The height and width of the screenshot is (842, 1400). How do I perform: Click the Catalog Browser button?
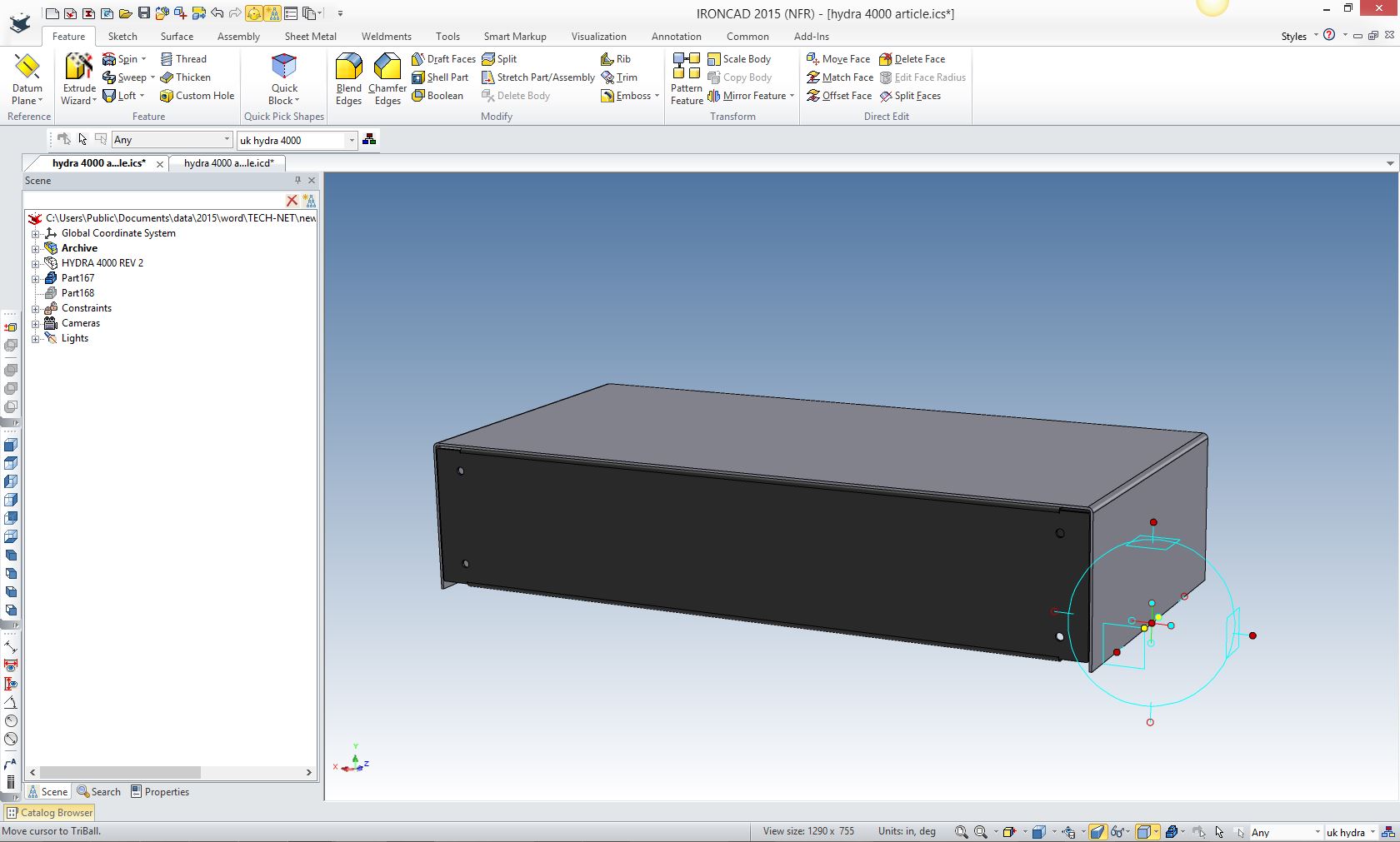[50, 813]
